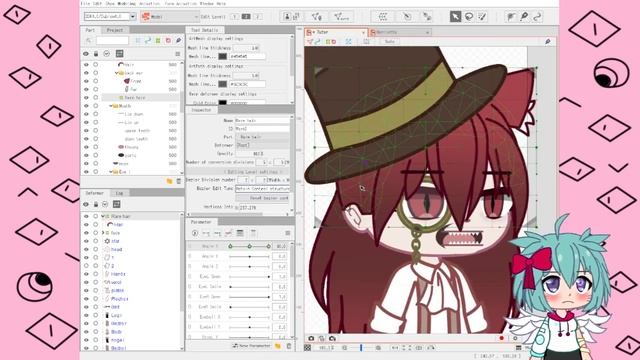Collapse the back hair folder
The image size is (640, 360).
pyautogui.click(x=116, y=73)
